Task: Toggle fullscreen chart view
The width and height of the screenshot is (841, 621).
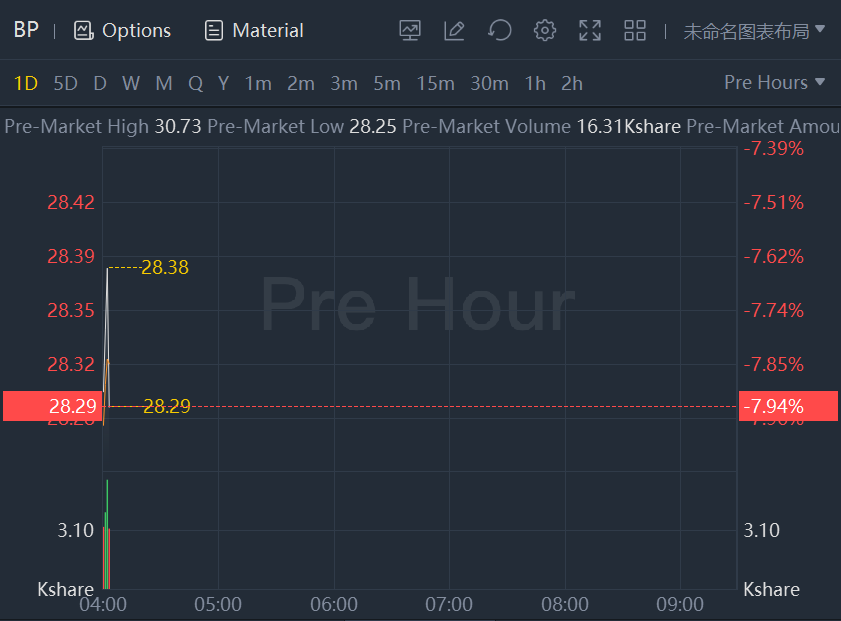Action: (x=590, y=30)
